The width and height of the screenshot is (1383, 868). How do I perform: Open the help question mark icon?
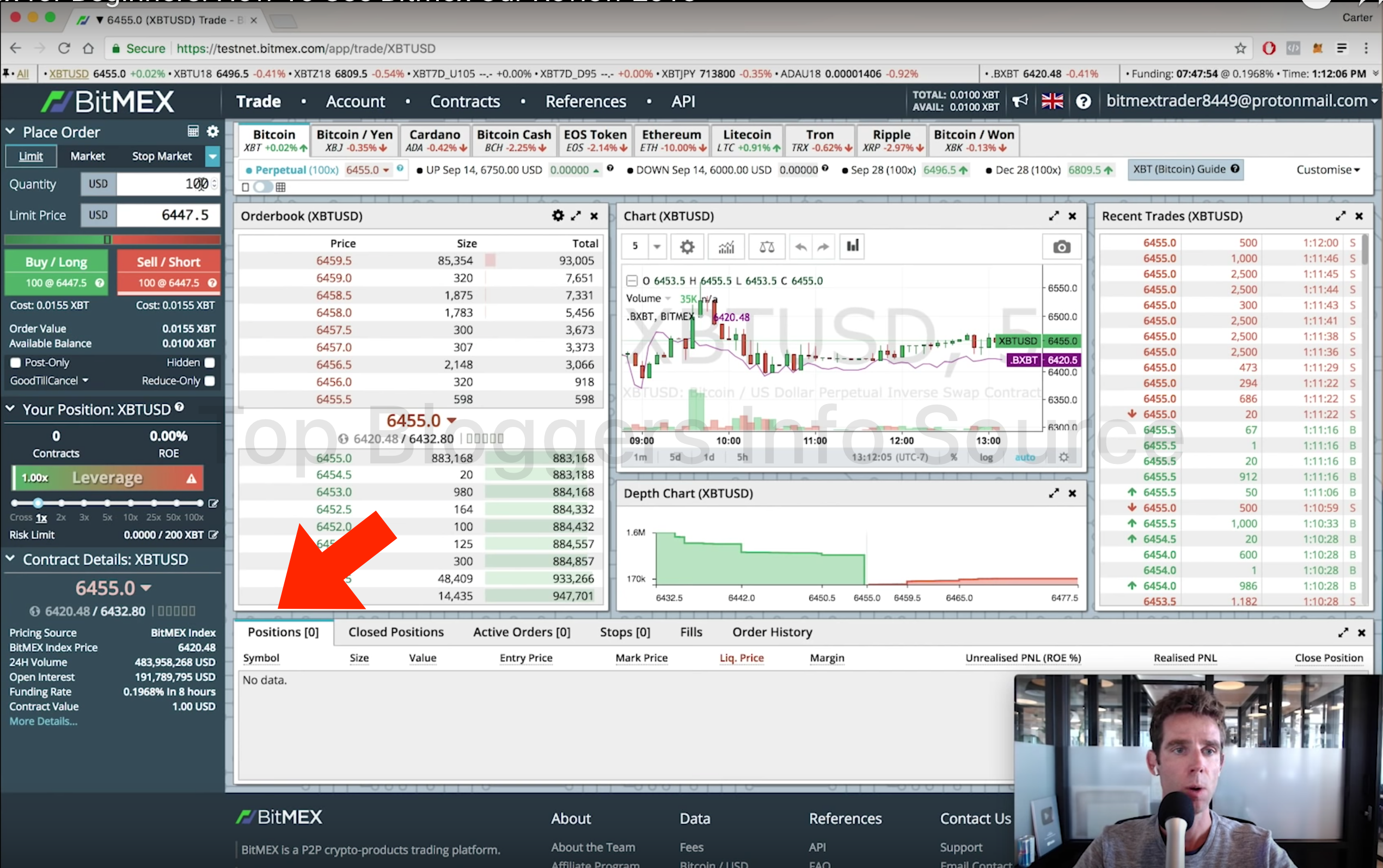1083,102
